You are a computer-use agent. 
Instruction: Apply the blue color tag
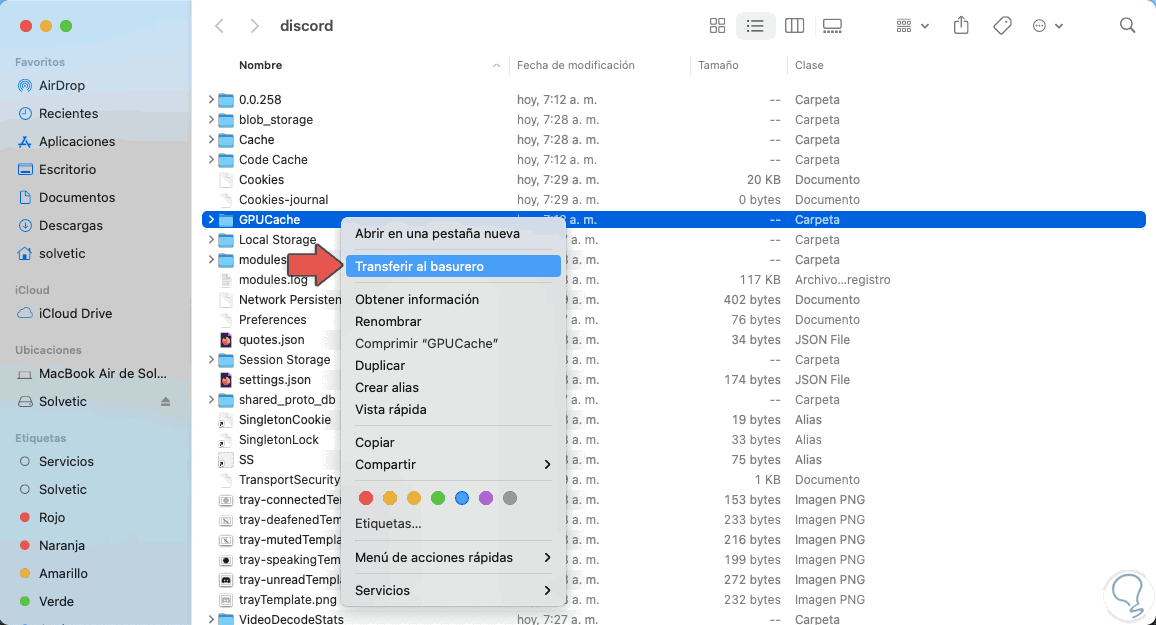coord(462,498)
